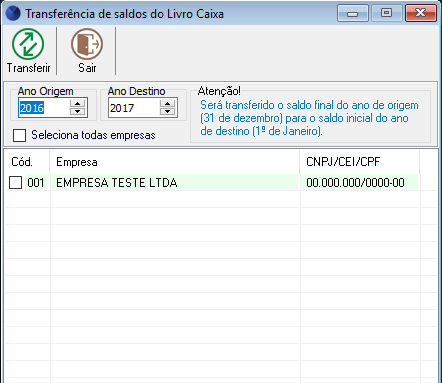Viewport: 442px width, 383px height.
Task: Increase Ano Origem with up arrow
Action: pos(77,103)
